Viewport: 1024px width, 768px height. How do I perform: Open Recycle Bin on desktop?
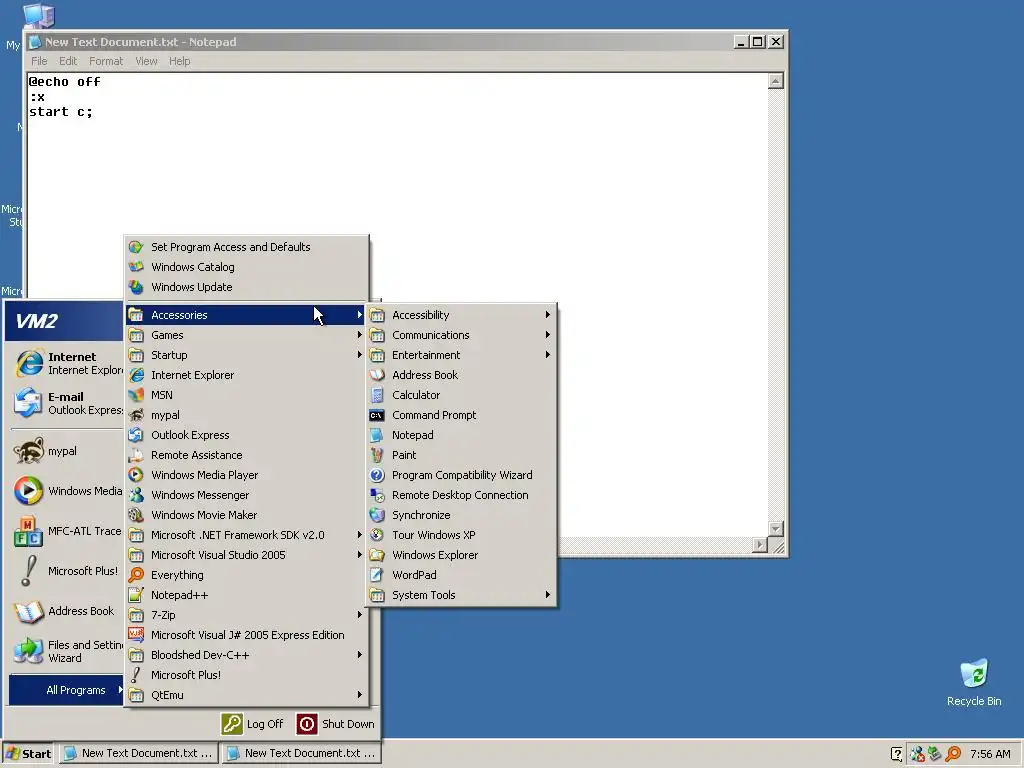click(974, 683)
